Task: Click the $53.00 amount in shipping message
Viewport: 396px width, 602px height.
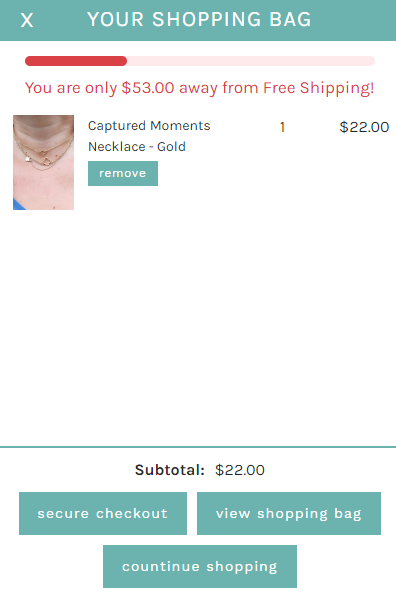Action: pyautogui.click(x=148, y=88)
